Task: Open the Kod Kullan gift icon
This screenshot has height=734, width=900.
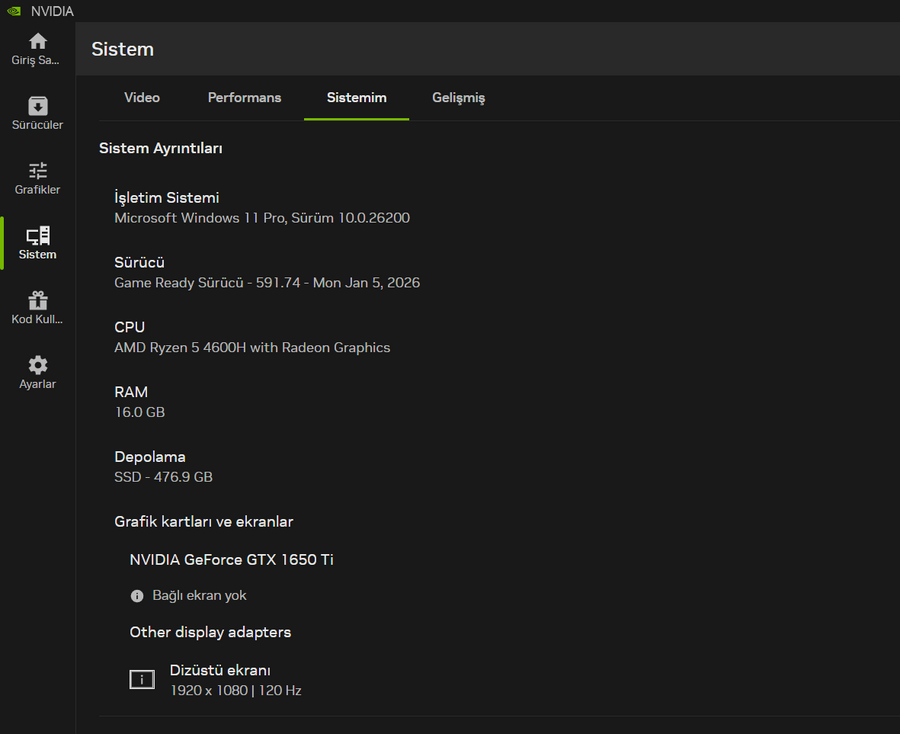Action: point(37,301)
